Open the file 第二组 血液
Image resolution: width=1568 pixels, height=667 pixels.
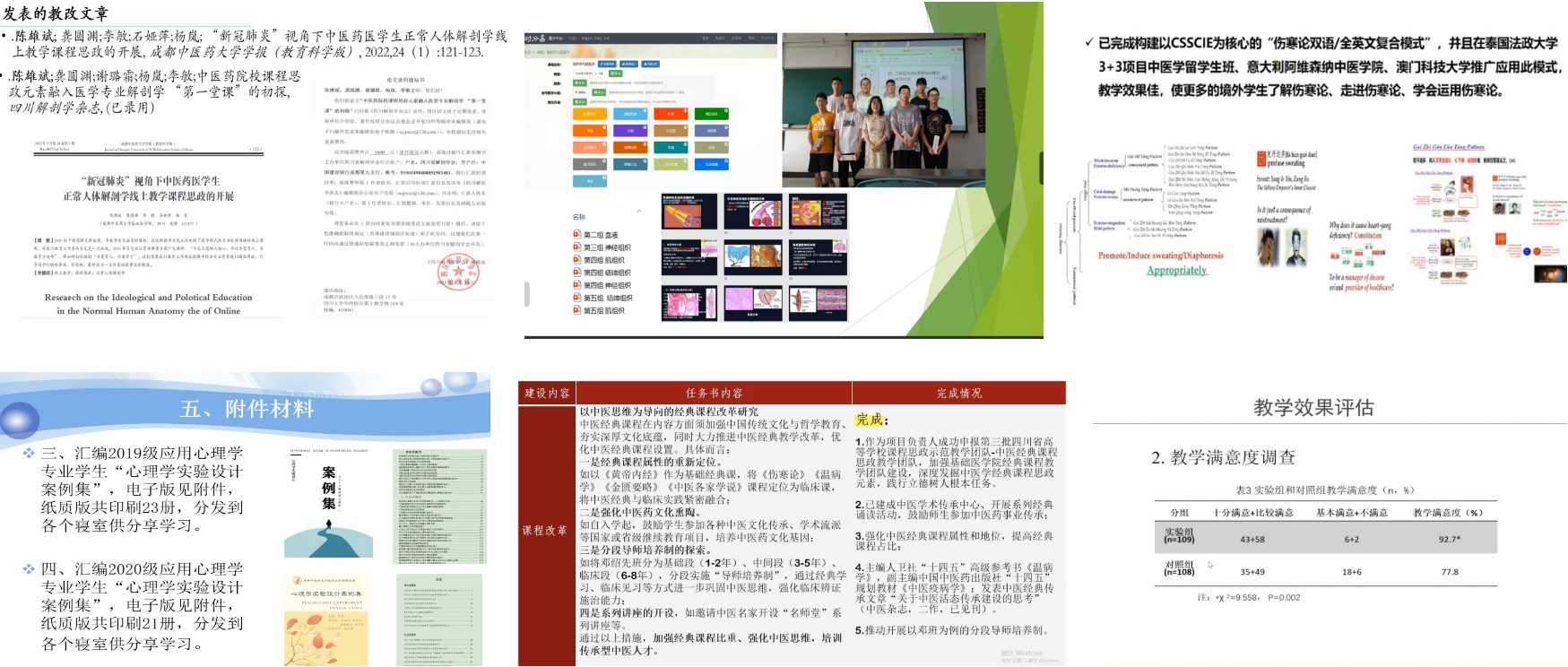[x=601, y=235]
